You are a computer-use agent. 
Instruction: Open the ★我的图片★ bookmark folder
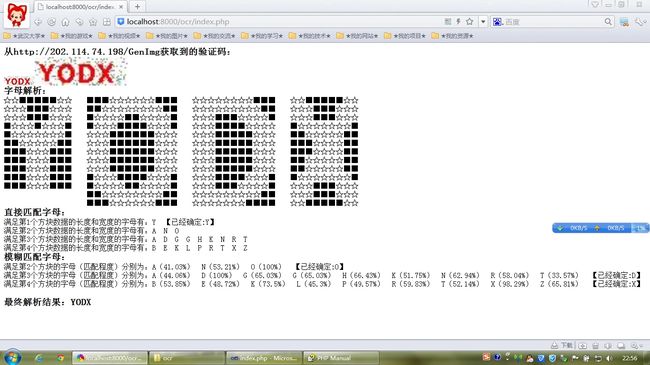point(167,36)
